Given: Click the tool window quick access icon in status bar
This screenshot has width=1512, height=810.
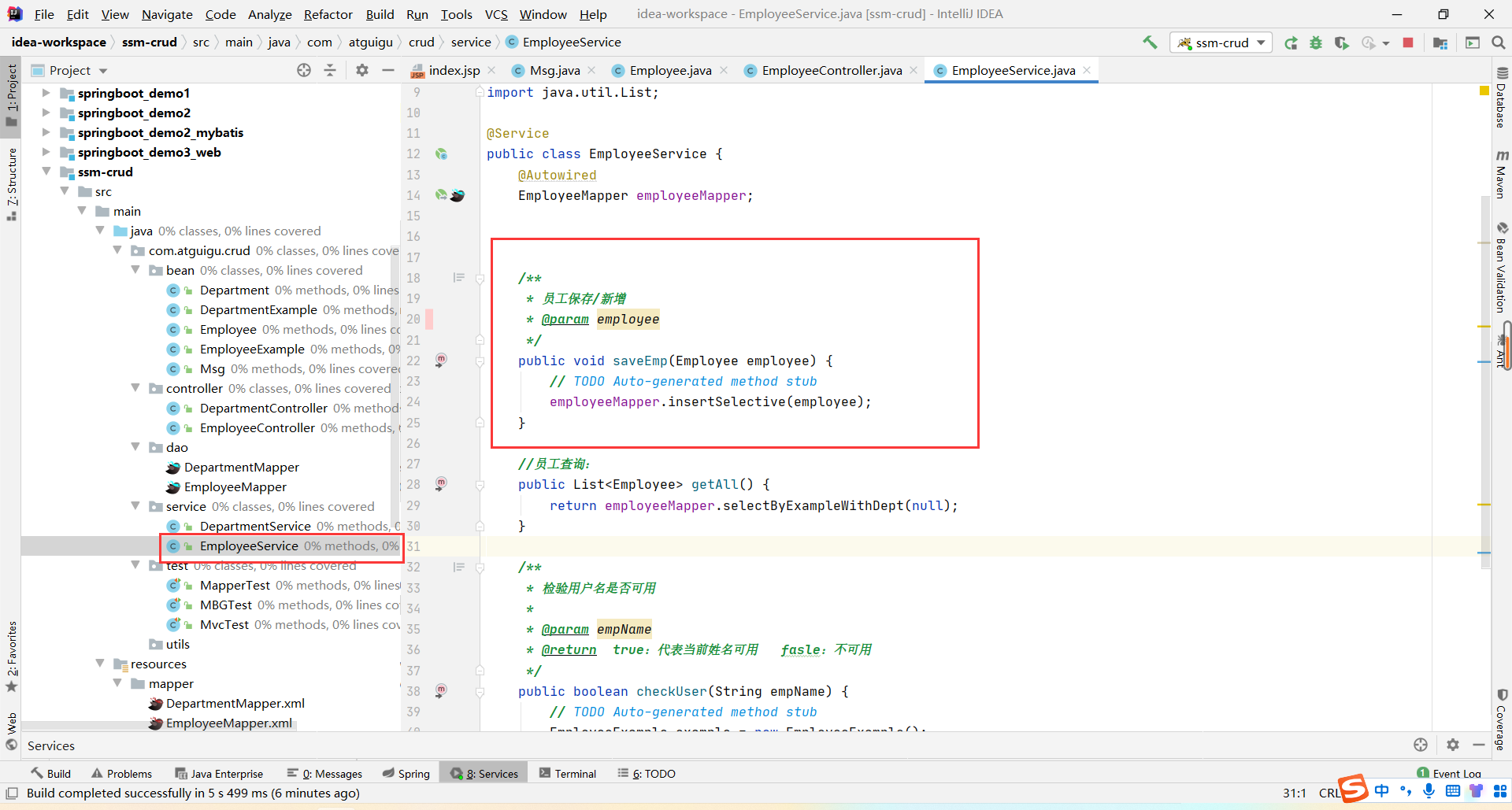Looking at the screenshot, I should tap(12, 793).
